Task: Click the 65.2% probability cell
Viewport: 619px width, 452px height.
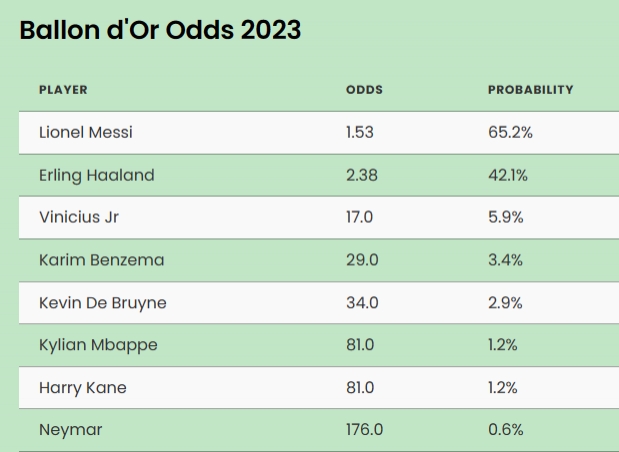Action: [x=510, y=132]
